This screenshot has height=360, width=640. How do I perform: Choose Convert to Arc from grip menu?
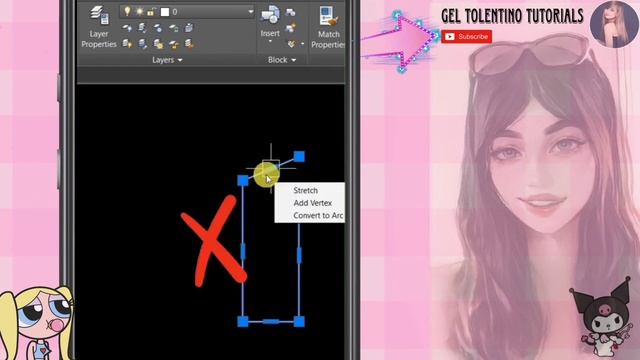tap(318, 216)
